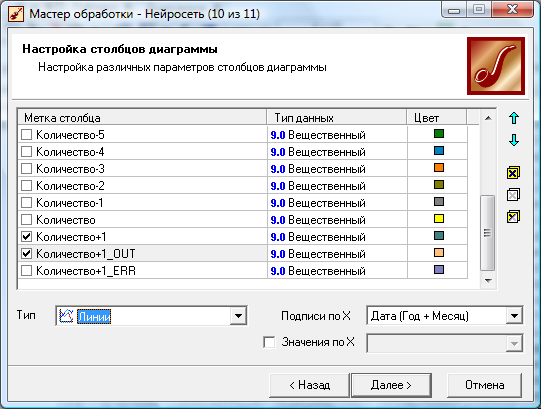Click the invert selection icon
Image resolution: width=541 pixels, height=409 pixels.
tap(513, 217)
